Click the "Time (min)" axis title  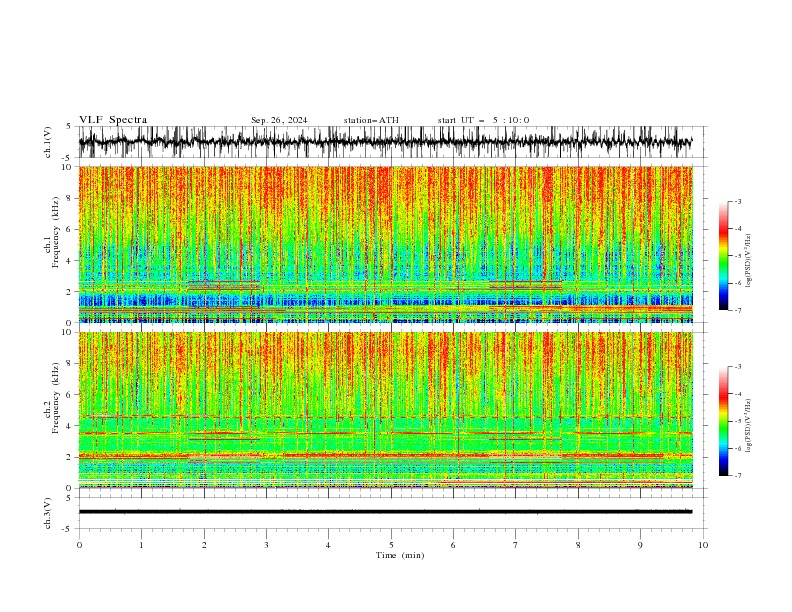coord(400,555)
